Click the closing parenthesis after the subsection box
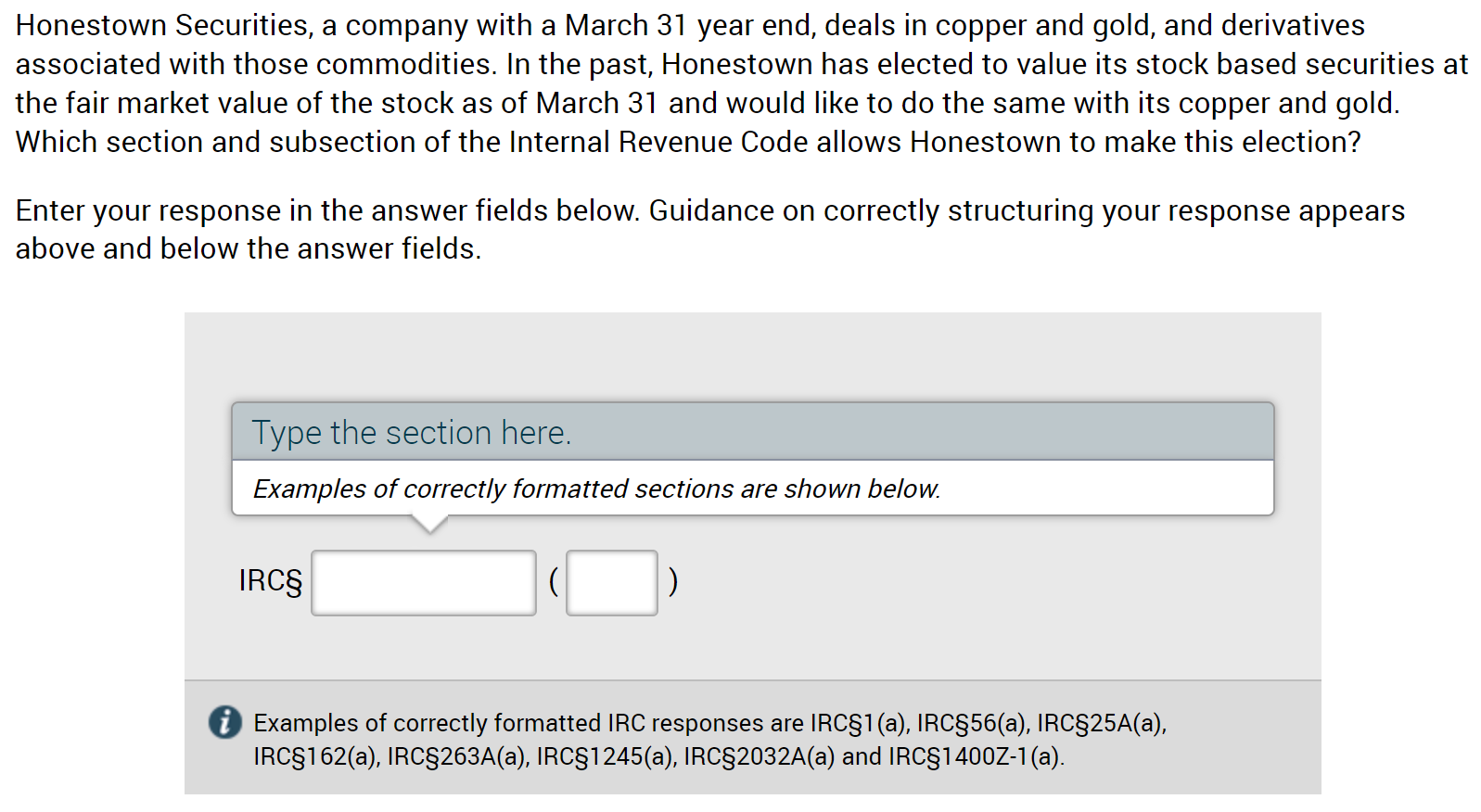Screen dimensions: 1481x812 (673, 582)
